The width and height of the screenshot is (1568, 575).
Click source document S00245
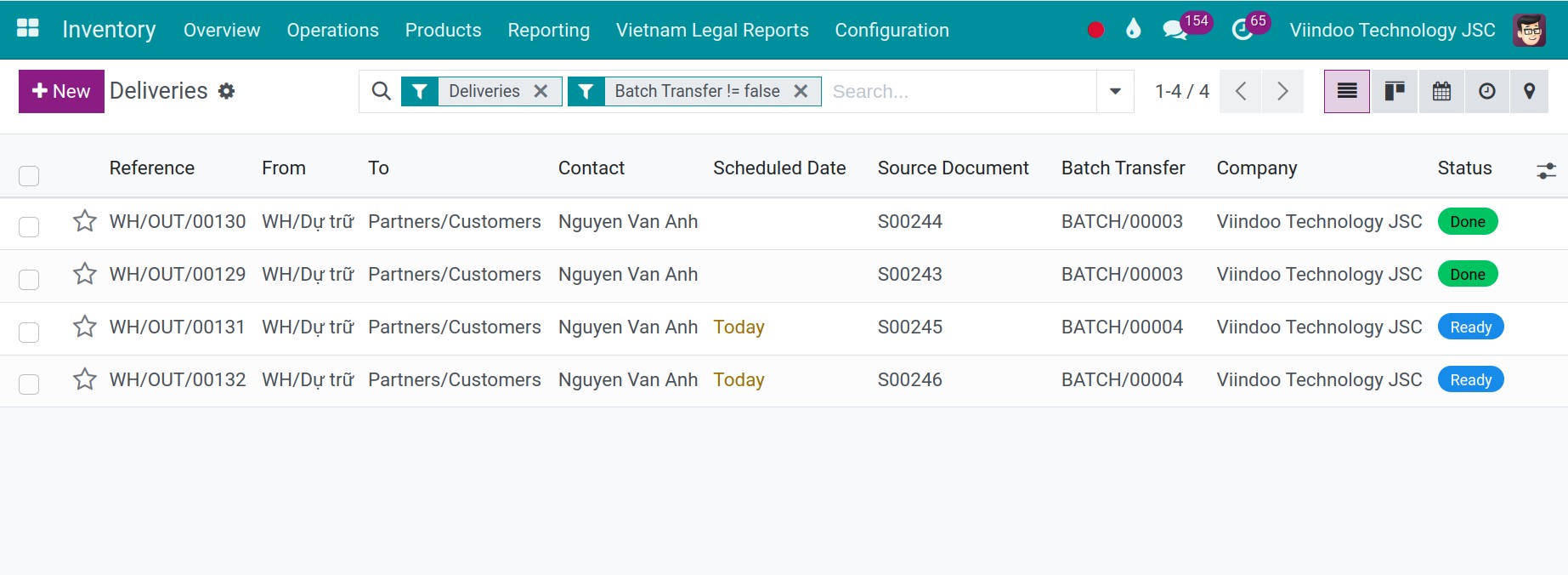click(910, 327)
